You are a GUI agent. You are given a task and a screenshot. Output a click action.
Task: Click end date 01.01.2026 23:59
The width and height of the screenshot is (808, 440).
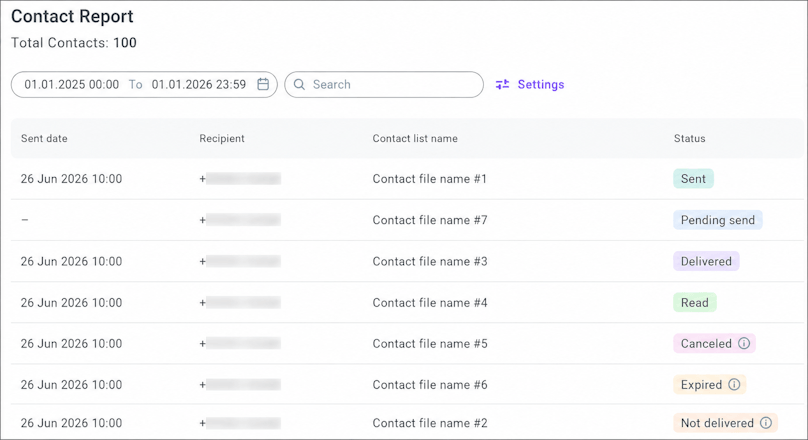199,84
